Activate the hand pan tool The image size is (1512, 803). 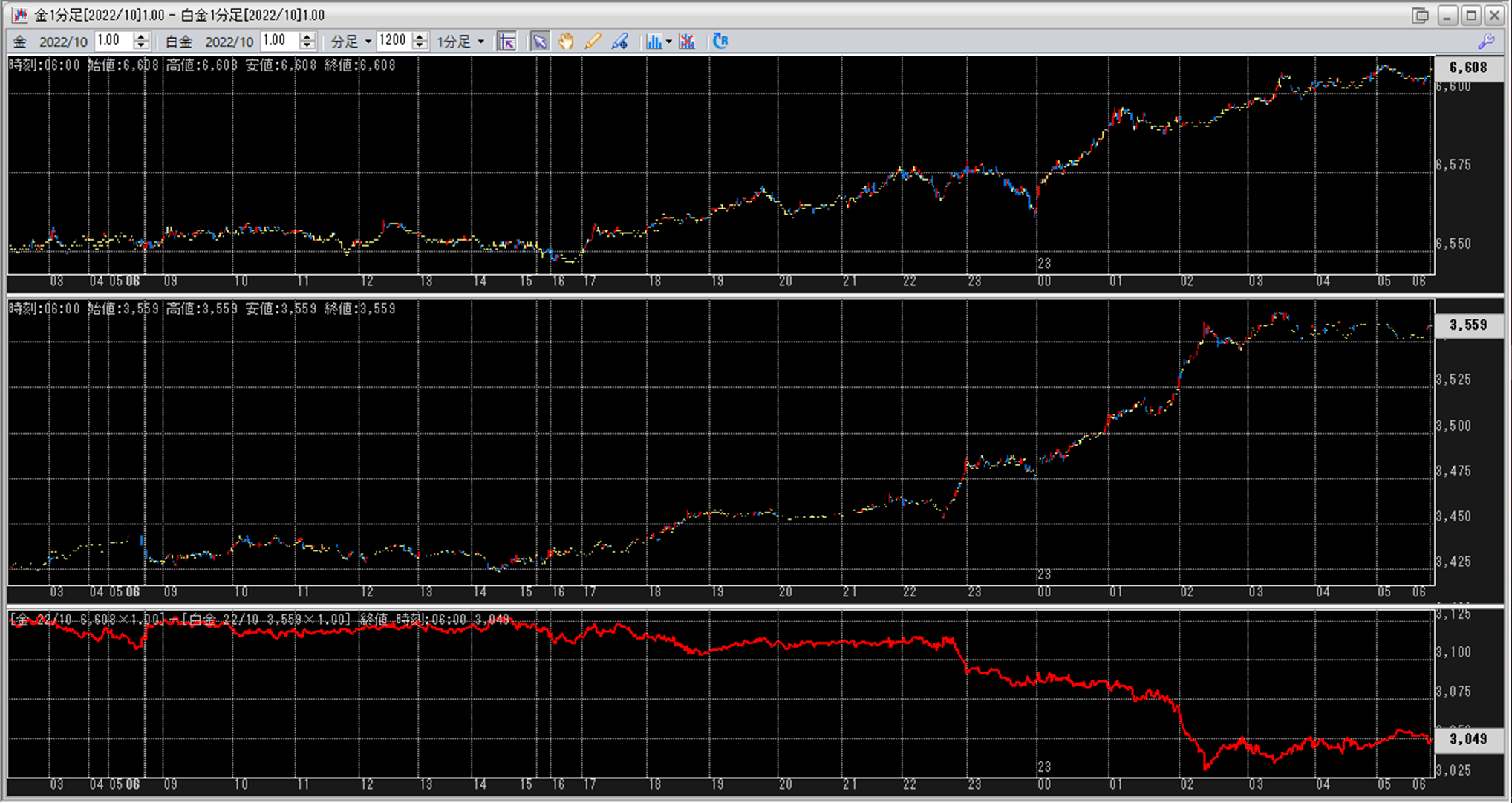[566, 42]
